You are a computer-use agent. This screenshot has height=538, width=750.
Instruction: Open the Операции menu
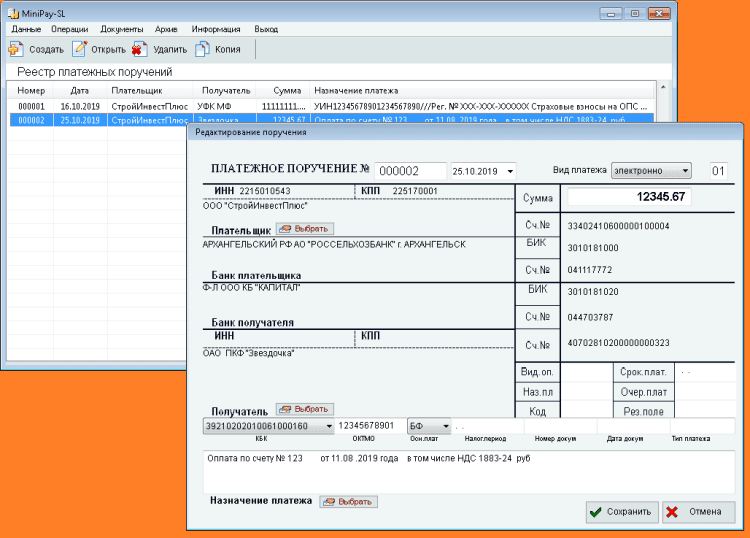tap(69, 30)
